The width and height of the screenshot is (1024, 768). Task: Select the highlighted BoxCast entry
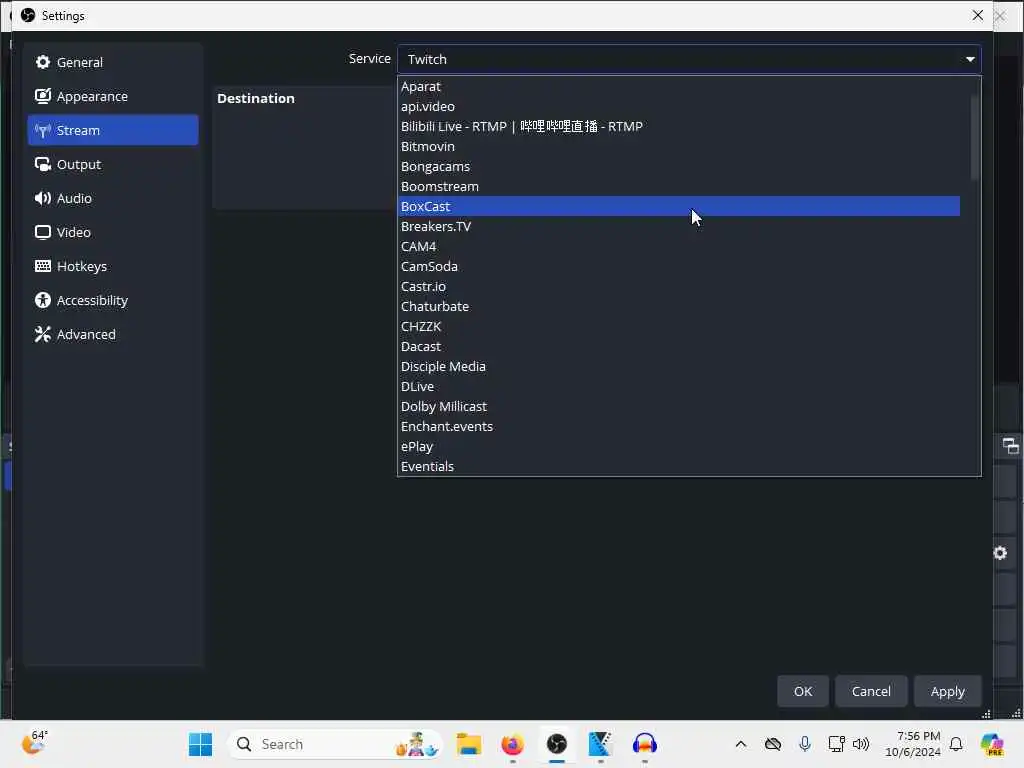[x=679, y=206]
